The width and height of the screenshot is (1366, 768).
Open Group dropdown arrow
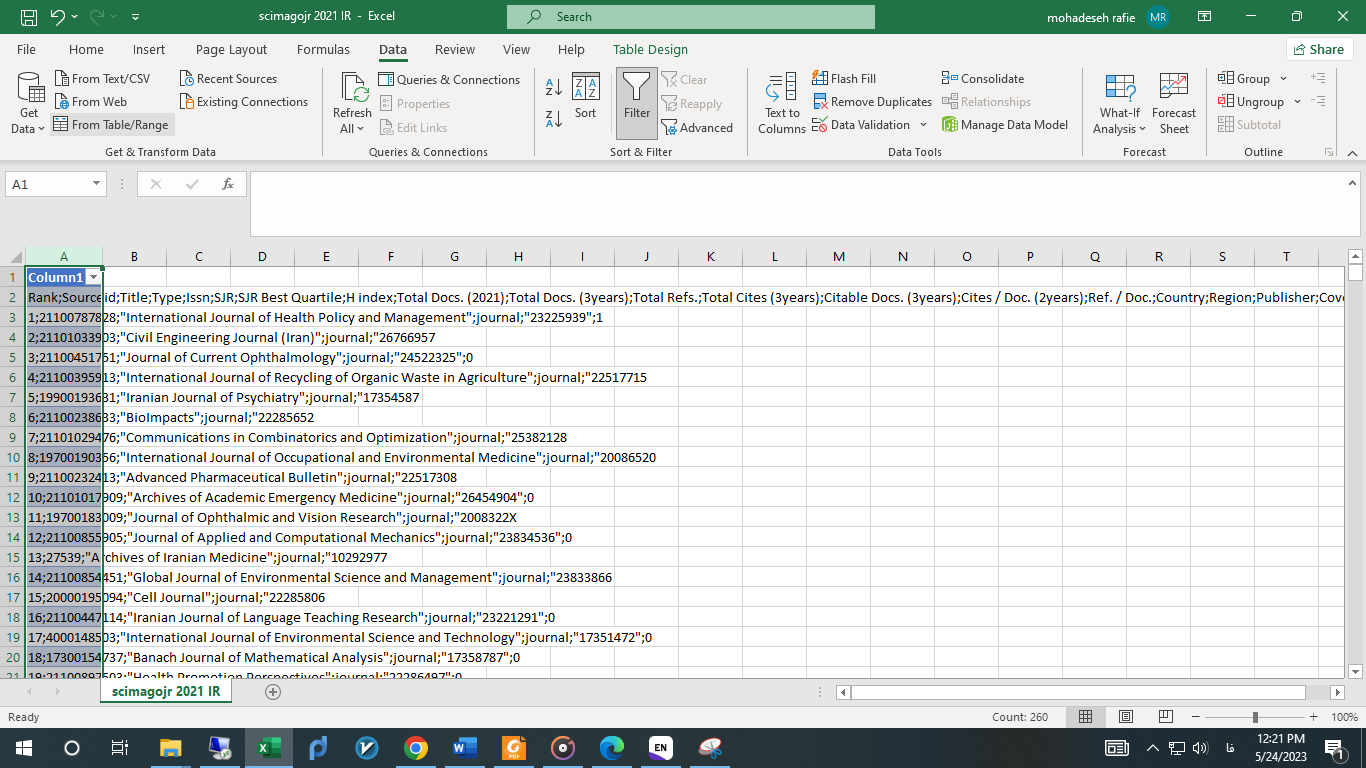point(1282,79)
